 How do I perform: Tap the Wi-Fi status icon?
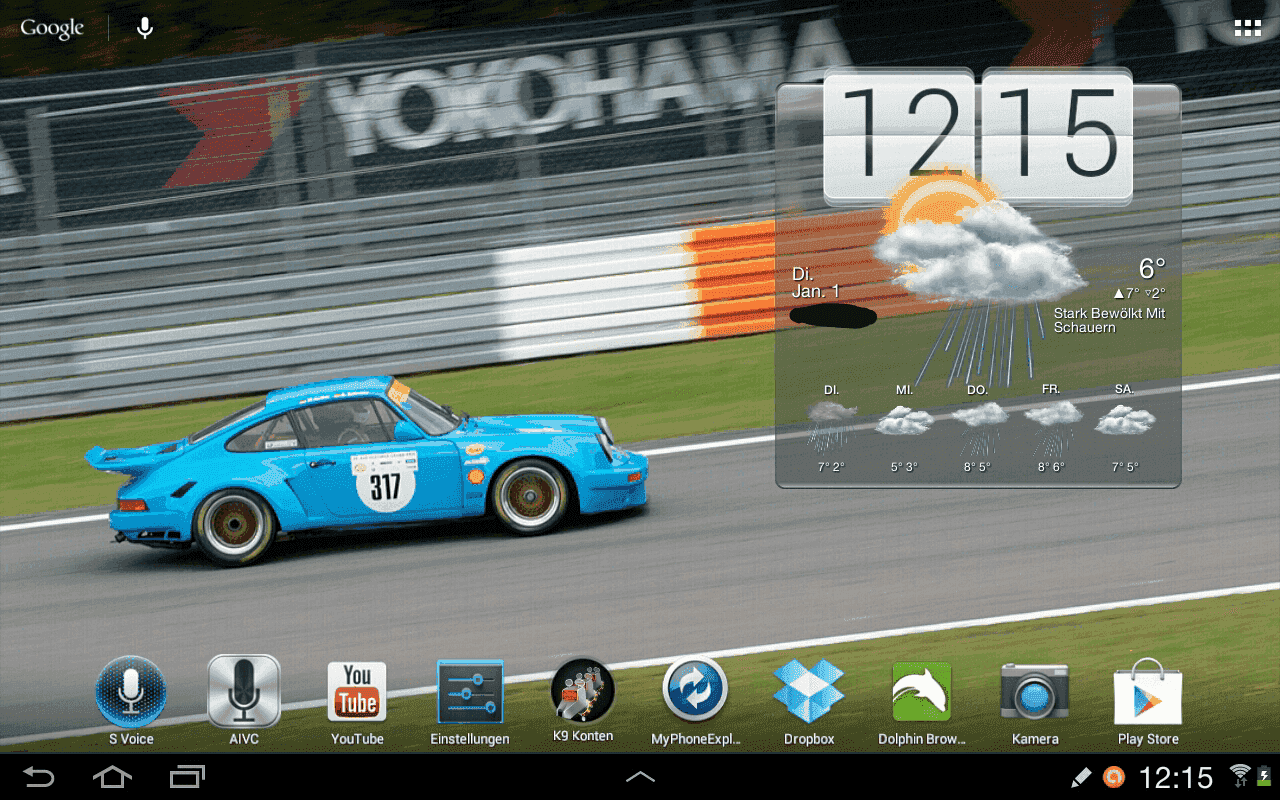pos(1240,775)
